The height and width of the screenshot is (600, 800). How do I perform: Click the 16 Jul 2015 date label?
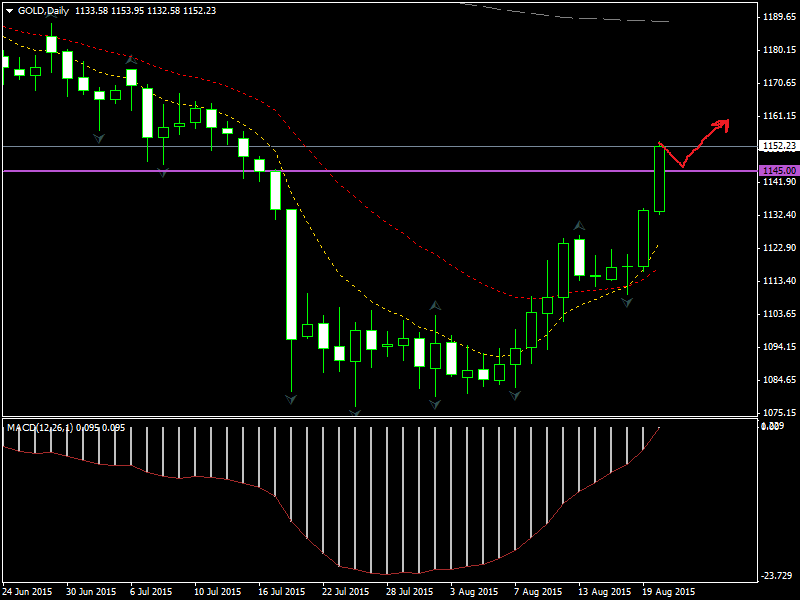click(282, 592)
